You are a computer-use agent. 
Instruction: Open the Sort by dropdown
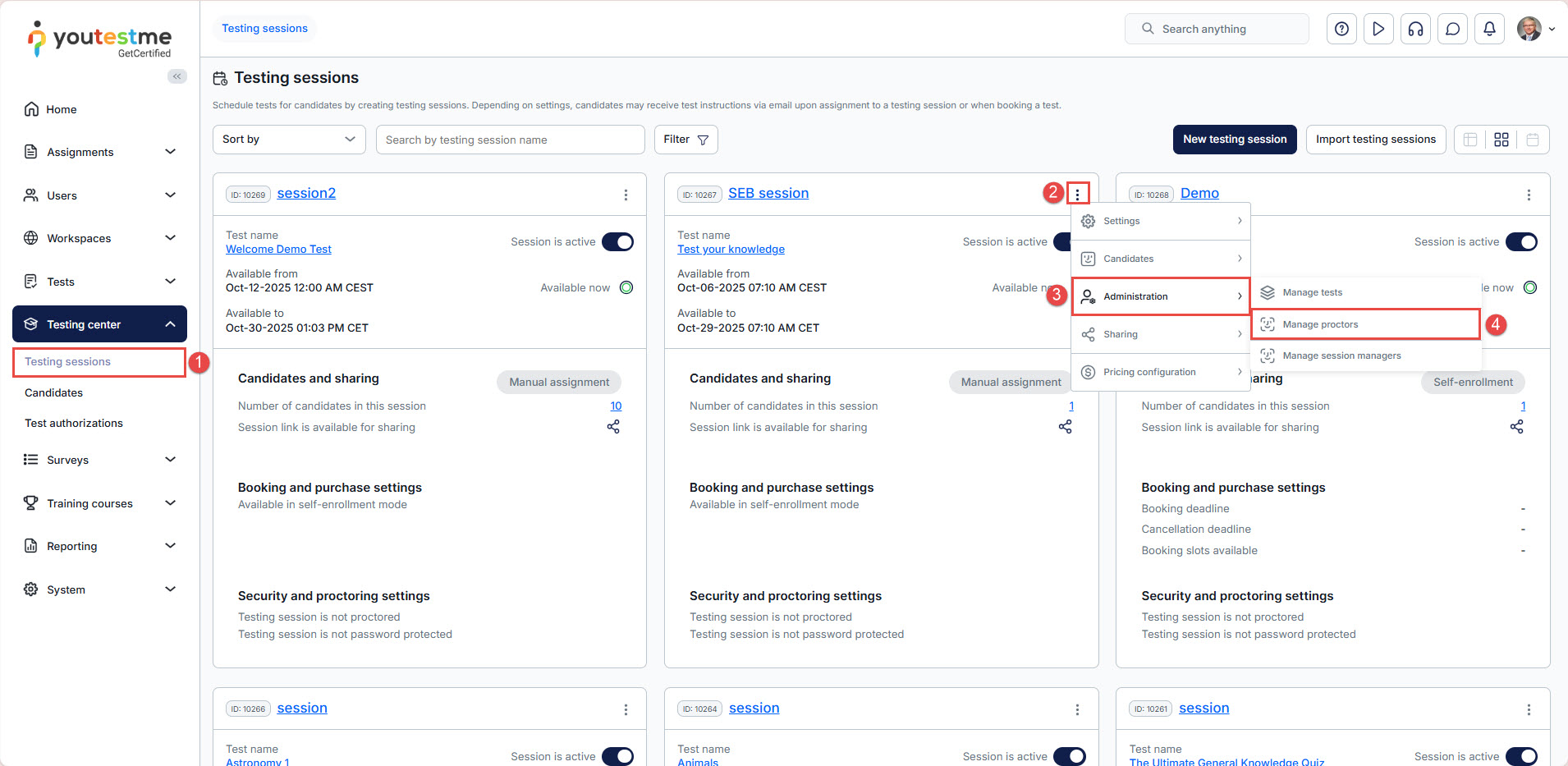[x=288, y=140]
